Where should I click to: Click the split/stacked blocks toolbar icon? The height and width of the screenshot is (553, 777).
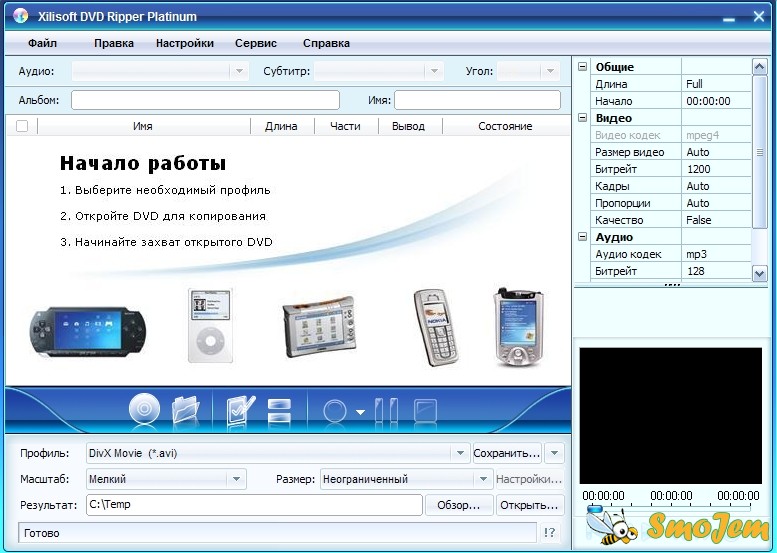(x=279, y=410)
